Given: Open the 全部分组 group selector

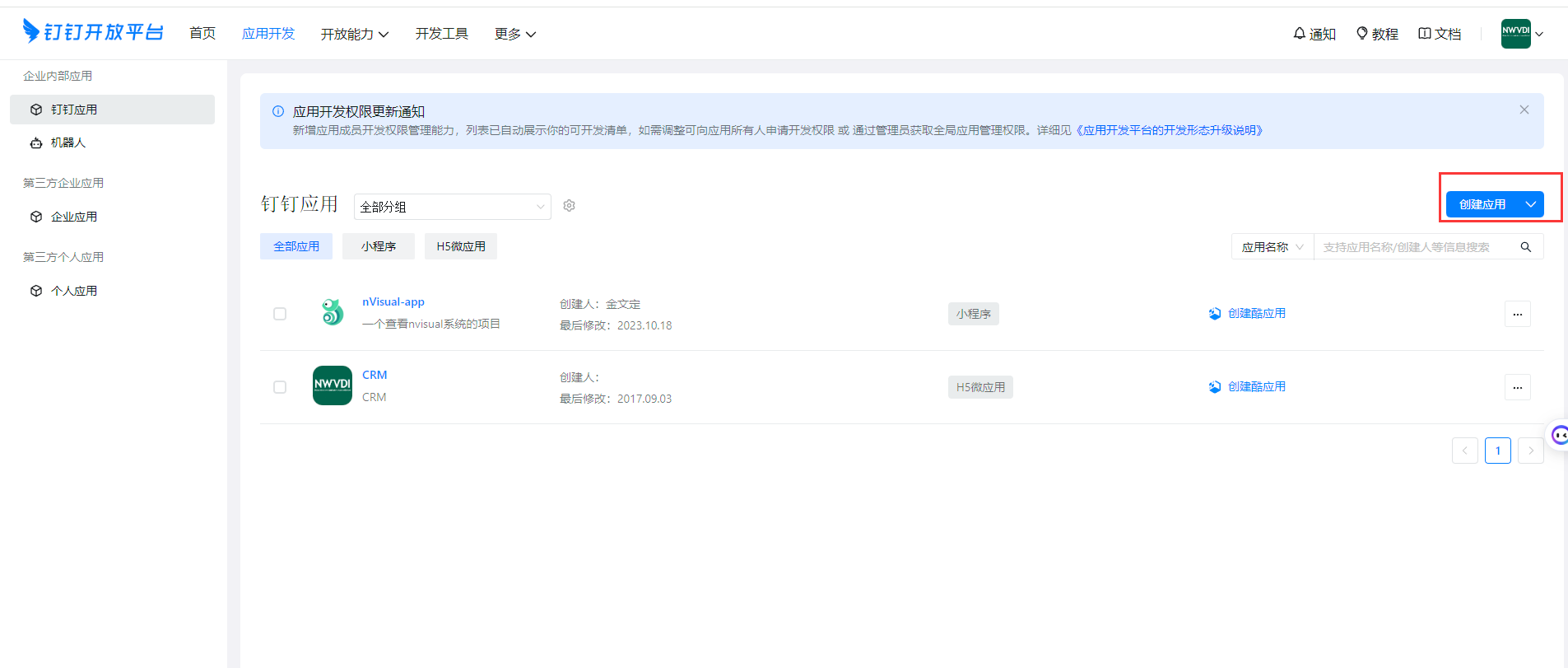Looking at the screenshot, I should [x=453, y=207].
